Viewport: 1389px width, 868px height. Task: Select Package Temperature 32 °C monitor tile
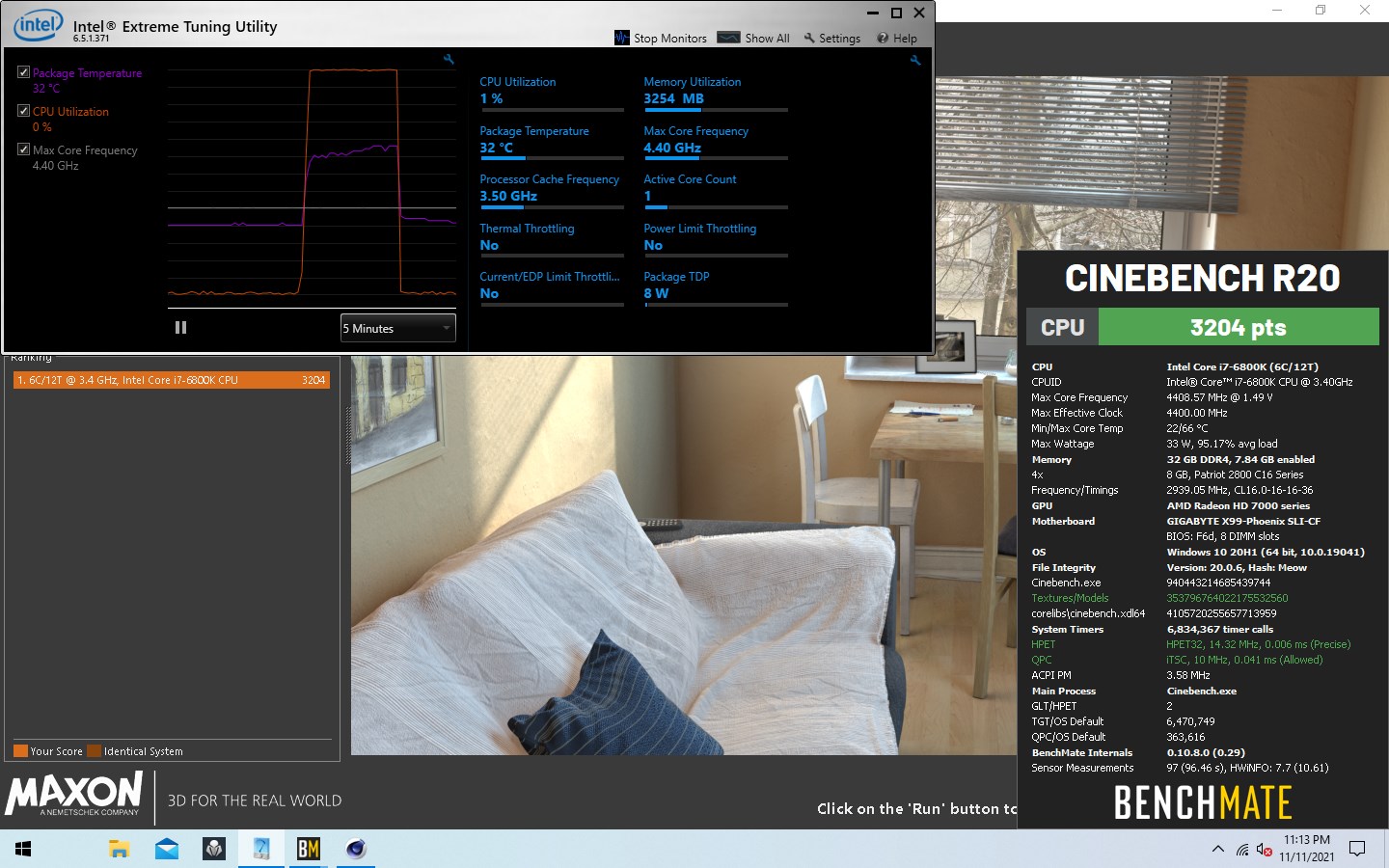(552, 142)
